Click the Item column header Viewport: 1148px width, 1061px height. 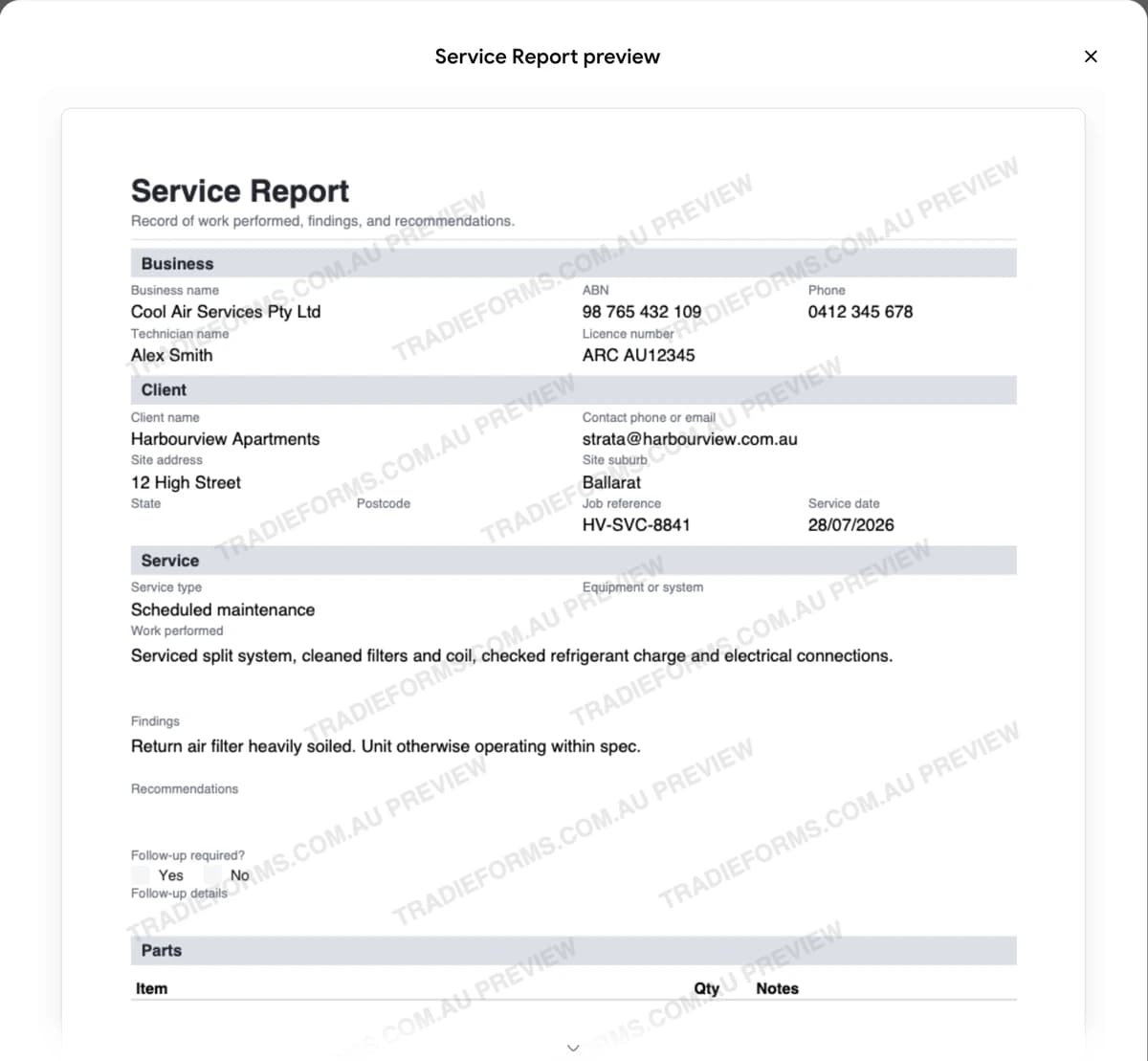pos(151,988)
